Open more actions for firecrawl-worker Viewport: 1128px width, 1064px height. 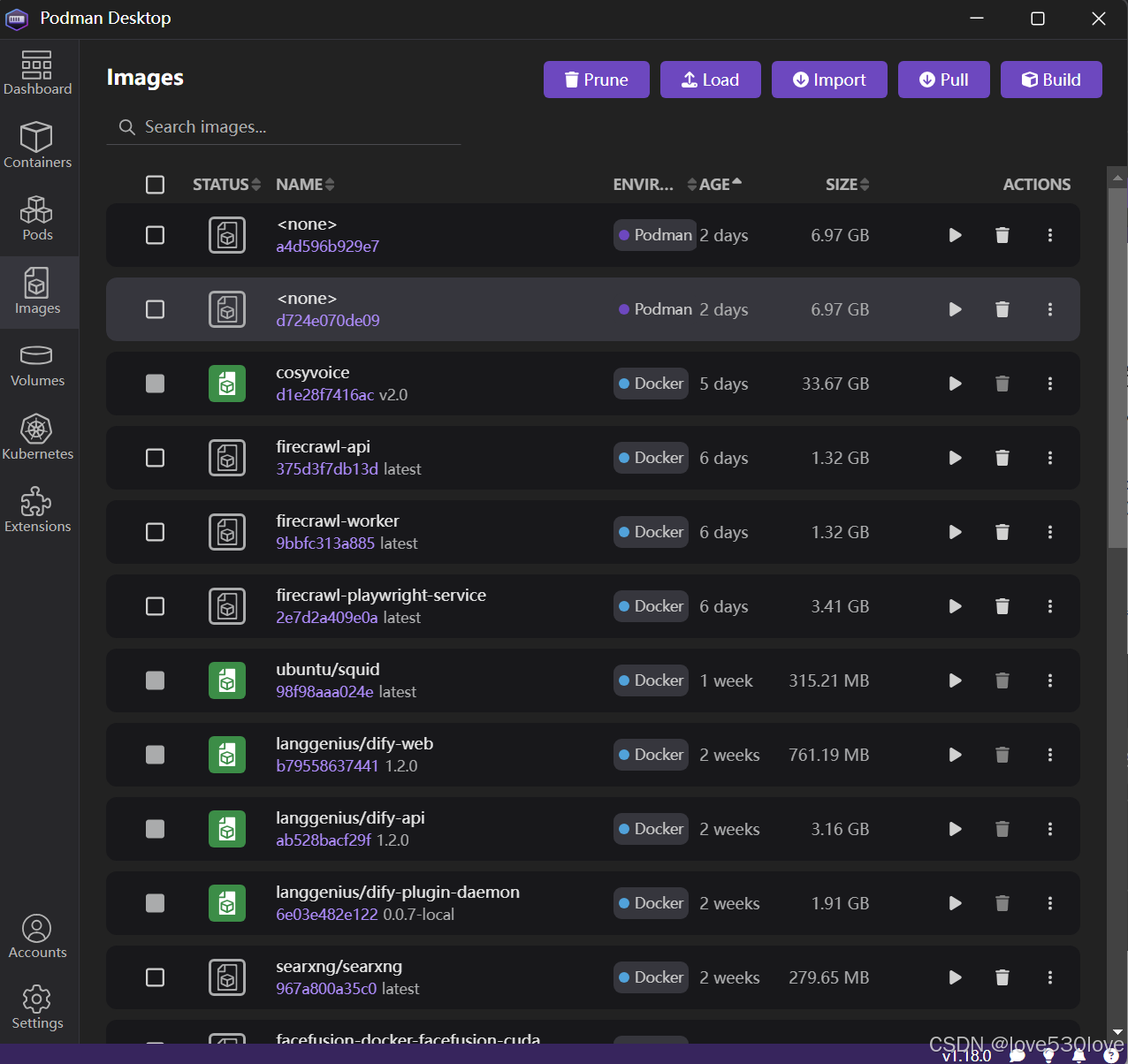(1050, 532)
